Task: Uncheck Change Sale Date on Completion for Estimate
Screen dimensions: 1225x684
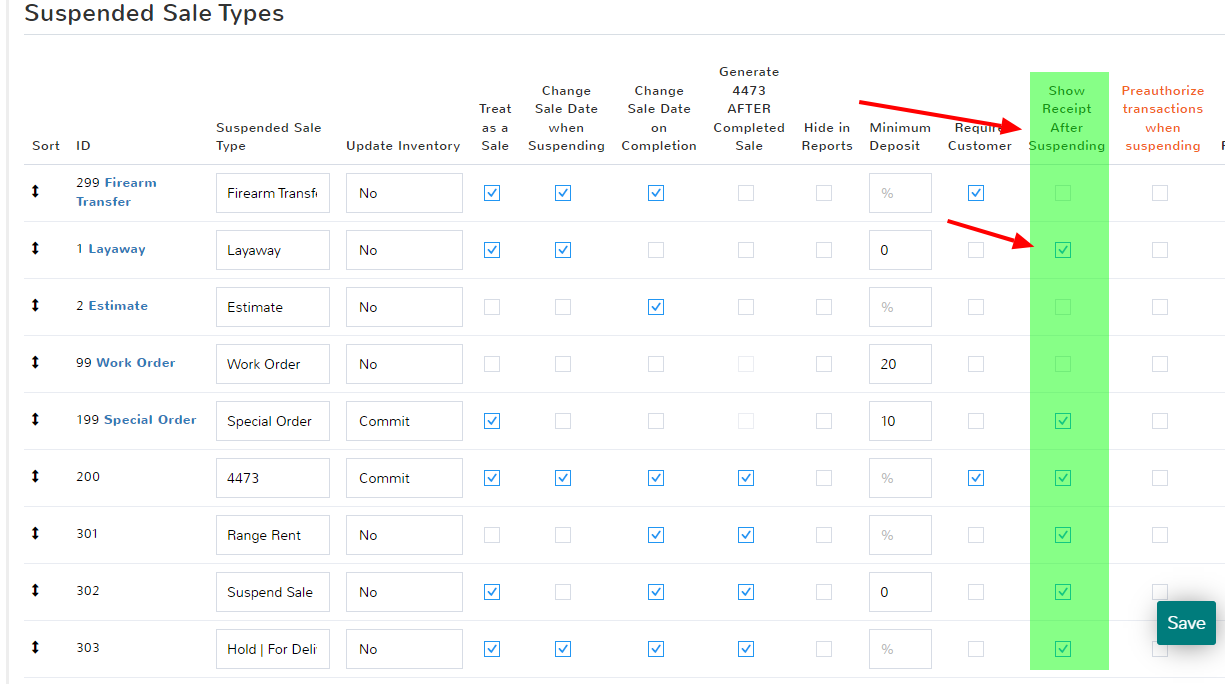Action: coord(656,307)
